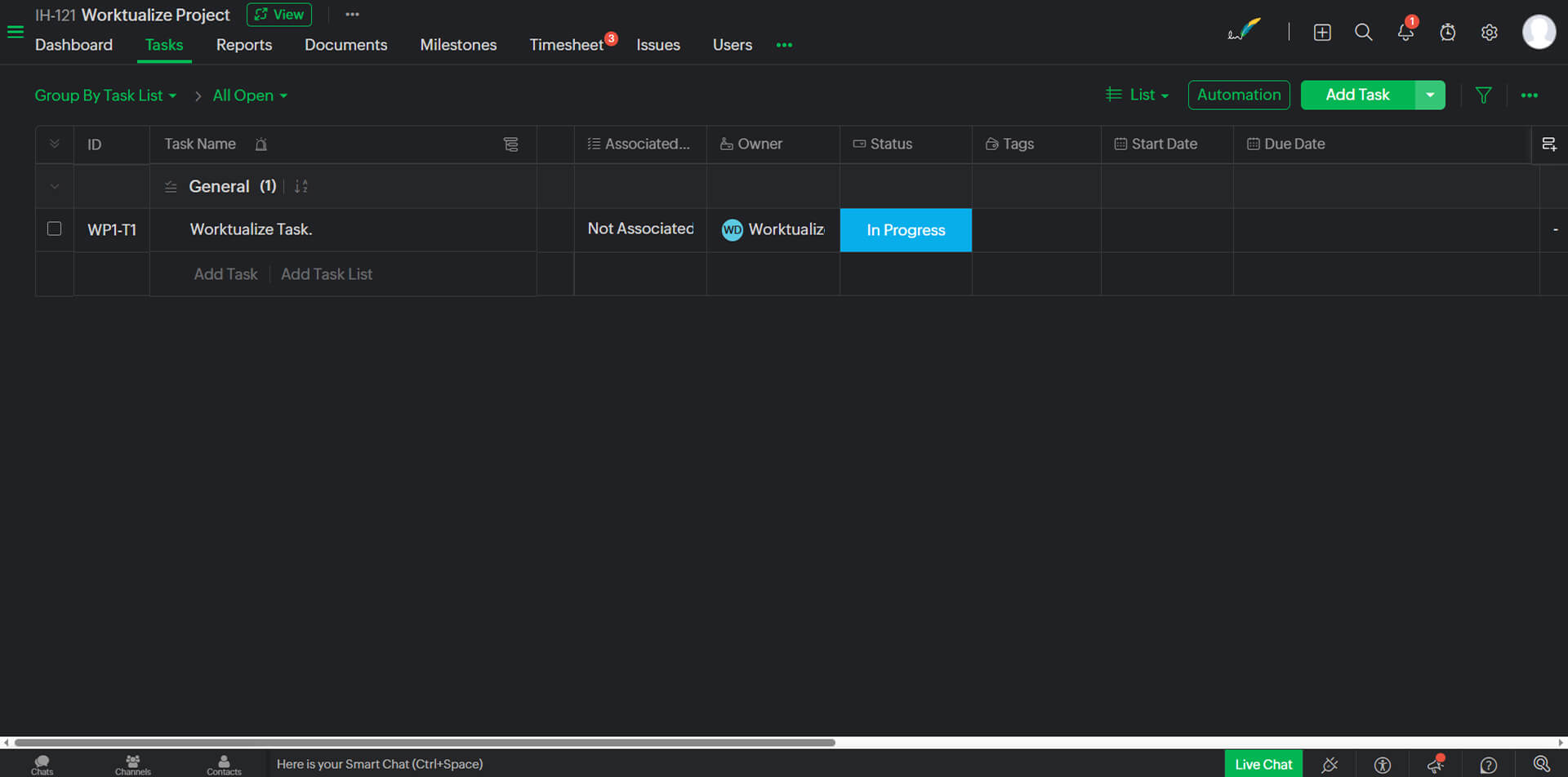Image resolution: width=1568 pixels, height=777 pixels.
Task: Open the Group By Task List dropdown
Action: pyautogui.click(x=105, y=95)
